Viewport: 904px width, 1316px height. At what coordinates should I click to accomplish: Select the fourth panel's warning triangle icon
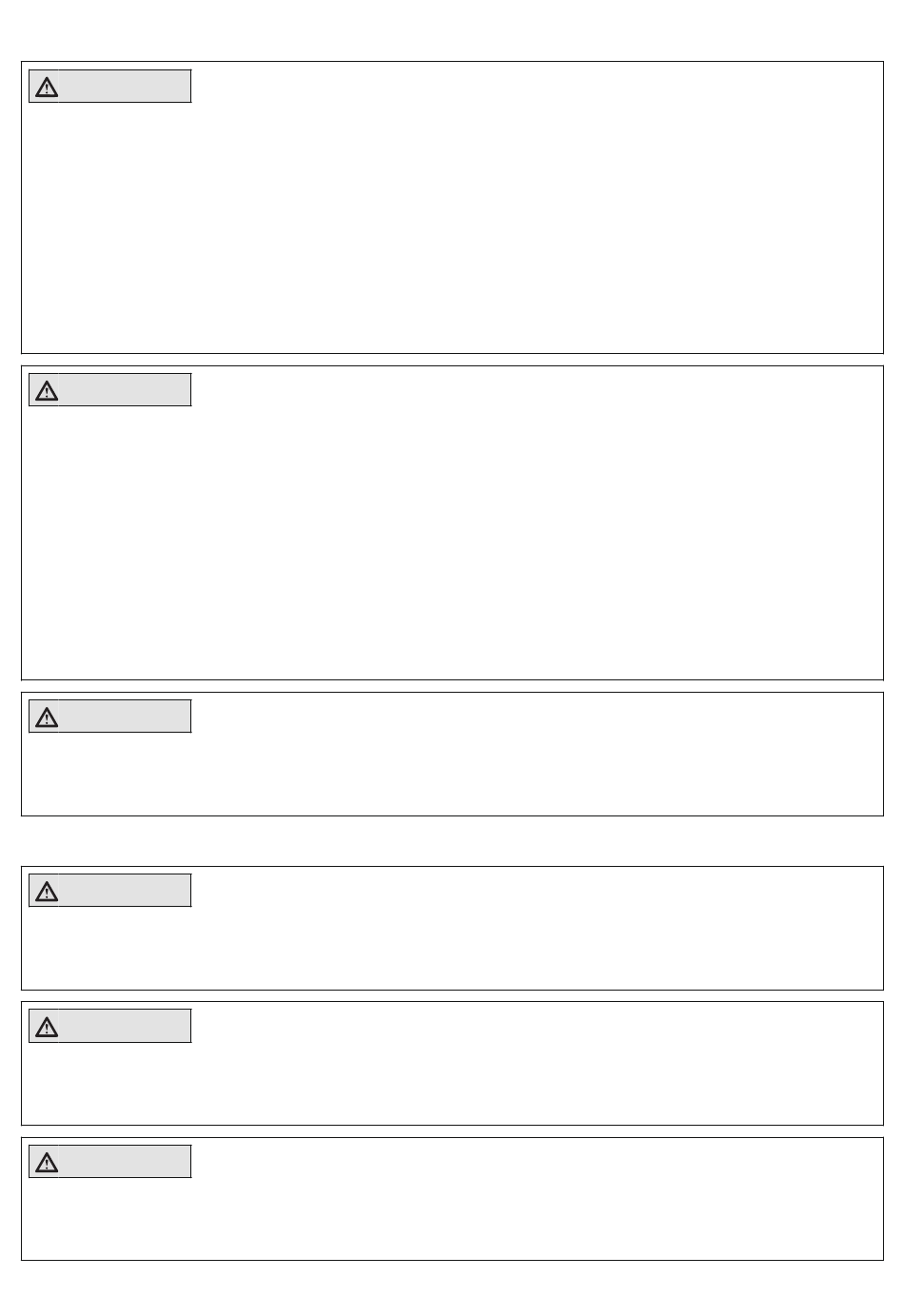47,891
